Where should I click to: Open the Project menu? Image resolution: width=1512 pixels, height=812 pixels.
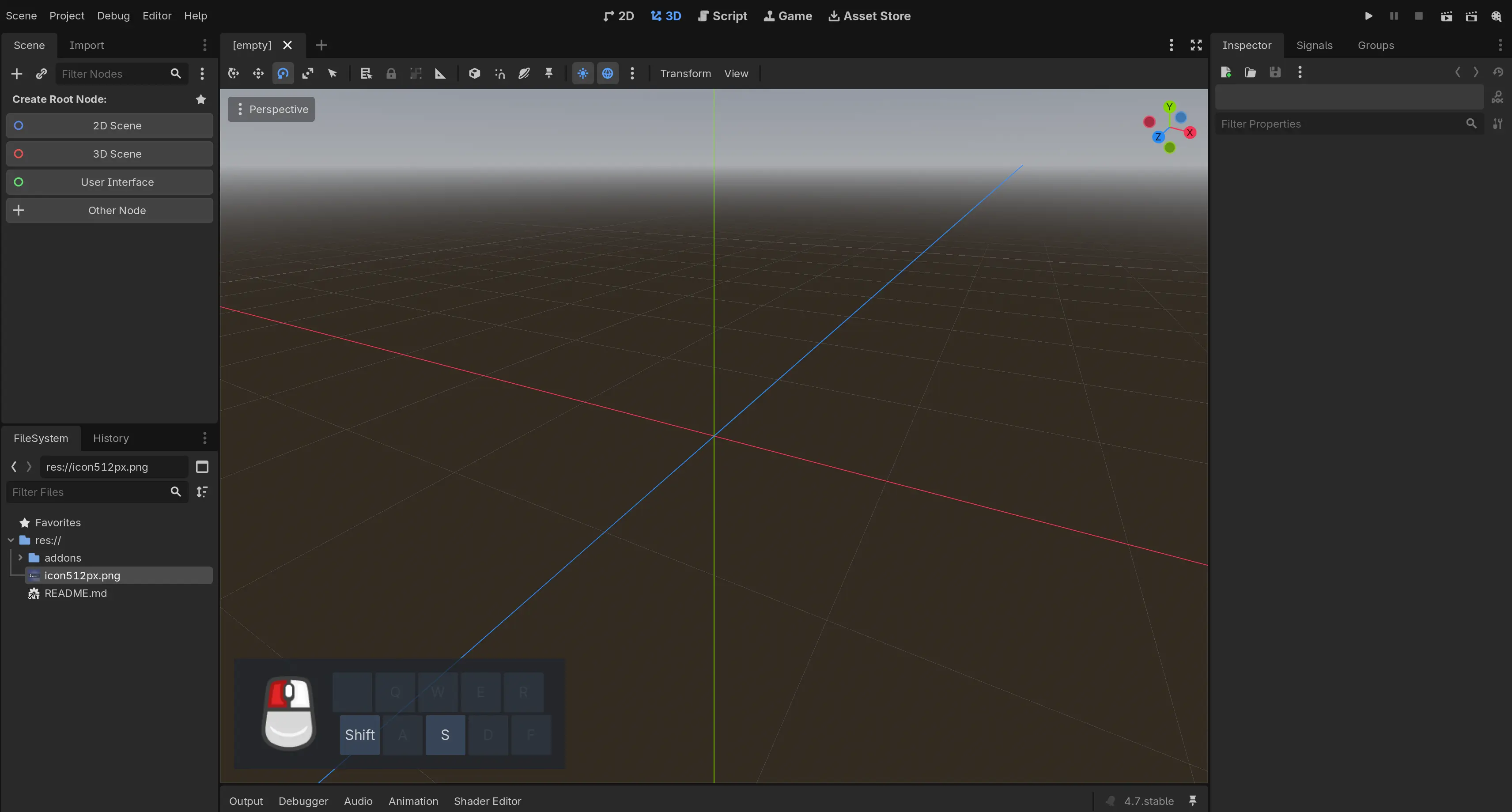[x=67, y=16]
